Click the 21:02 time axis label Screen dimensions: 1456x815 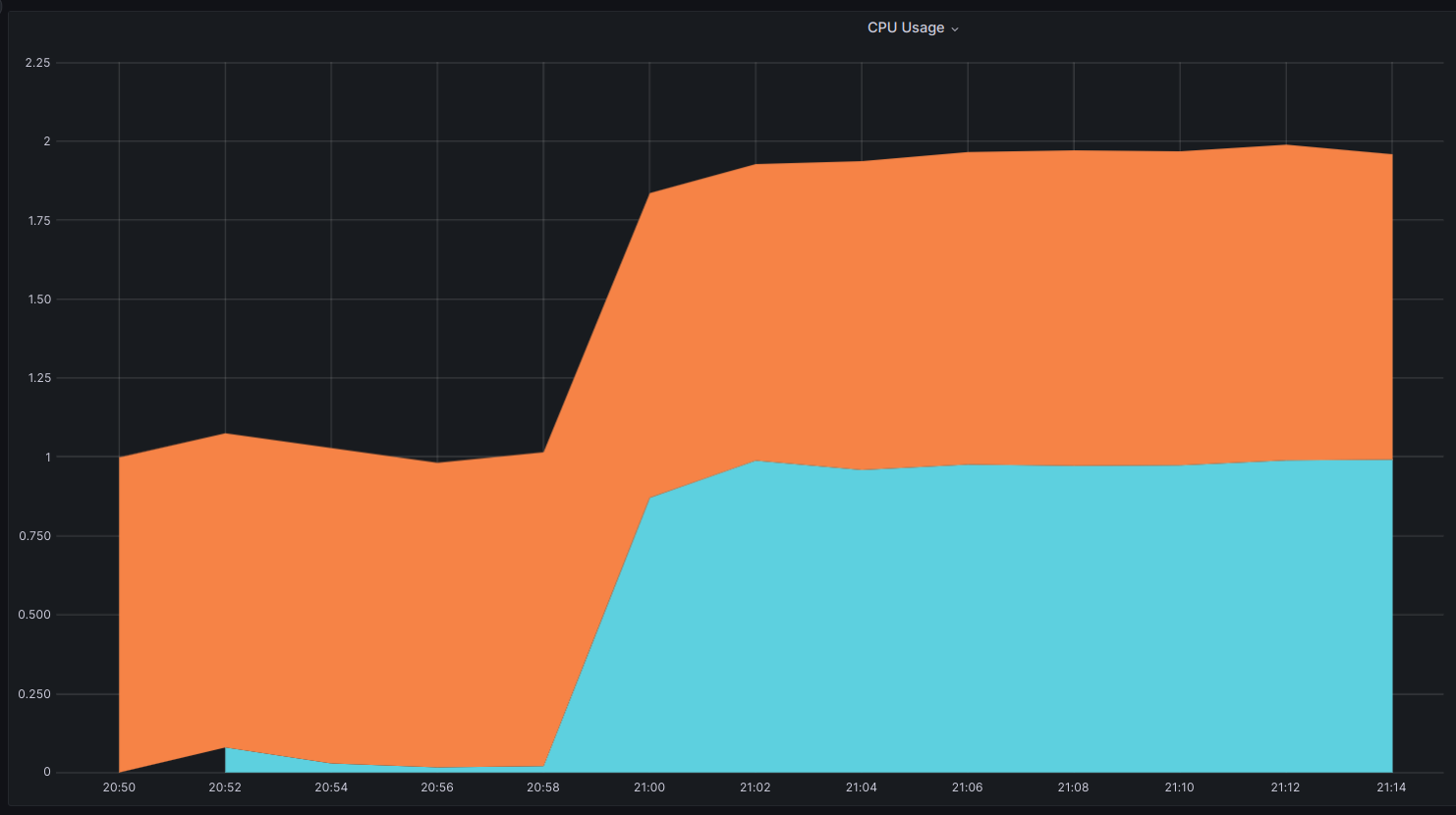click(x=756, y=788)
